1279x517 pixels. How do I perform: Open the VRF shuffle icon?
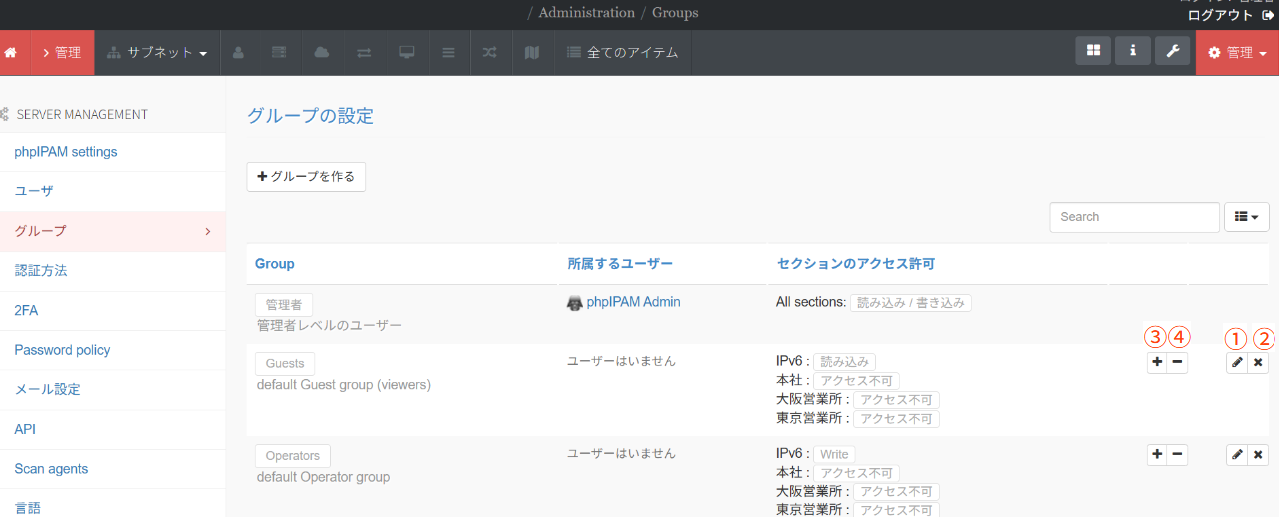(x=490, y=52)
